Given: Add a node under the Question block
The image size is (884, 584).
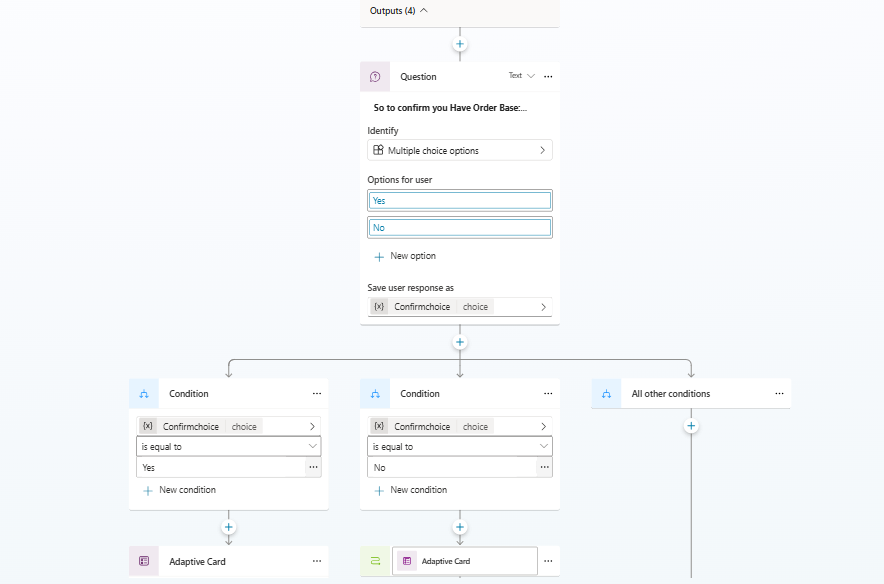Looking at the screenshot, I should [x=459, y=341].
